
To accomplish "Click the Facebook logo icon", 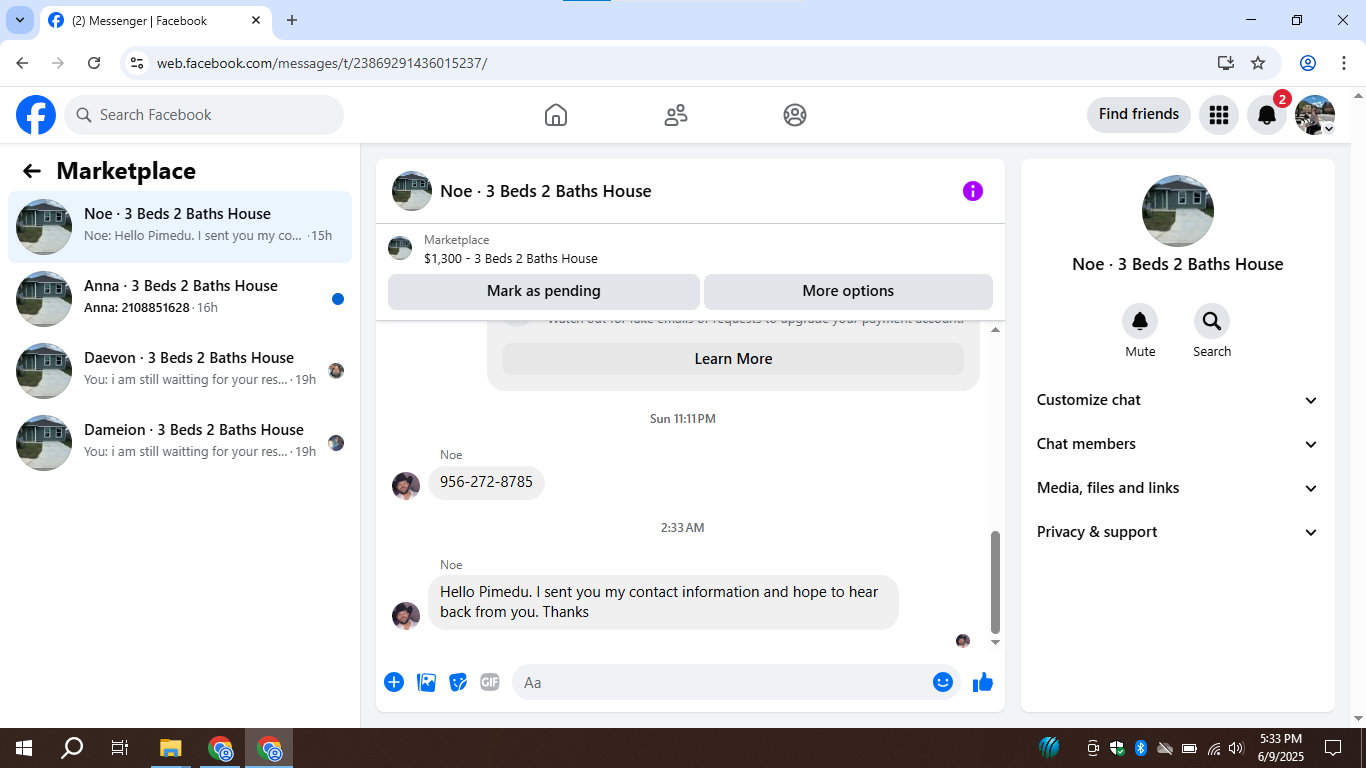I will (36, 115).
